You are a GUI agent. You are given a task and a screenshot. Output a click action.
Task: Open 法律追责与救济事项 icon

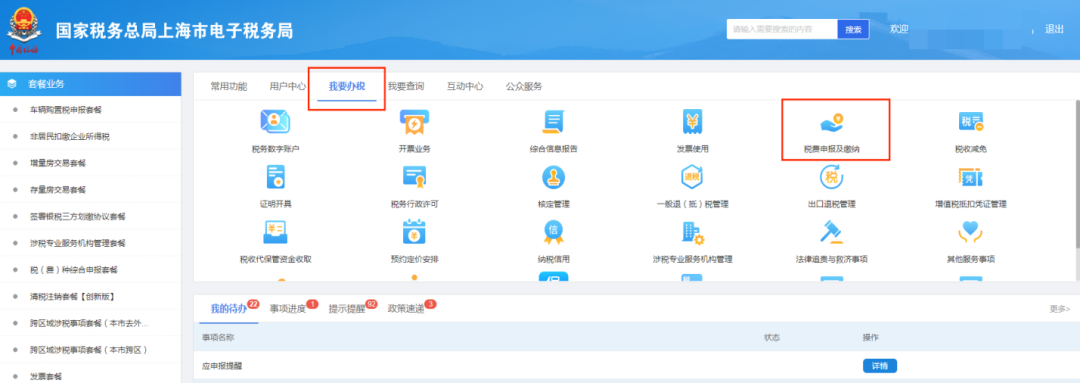[831, 233]
